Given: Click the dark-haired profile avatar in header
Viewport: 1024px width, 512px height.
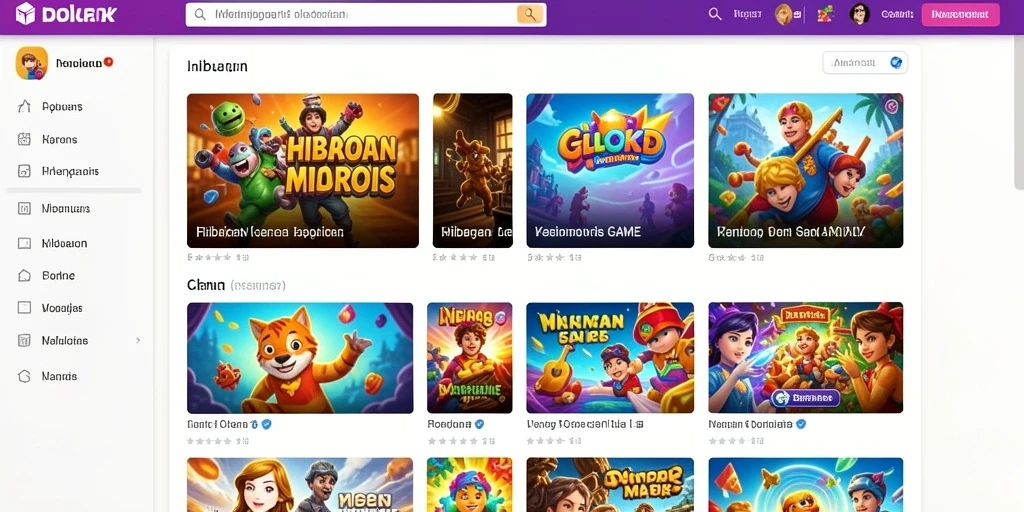Looking at the screenshot, I should coord(859,14).
